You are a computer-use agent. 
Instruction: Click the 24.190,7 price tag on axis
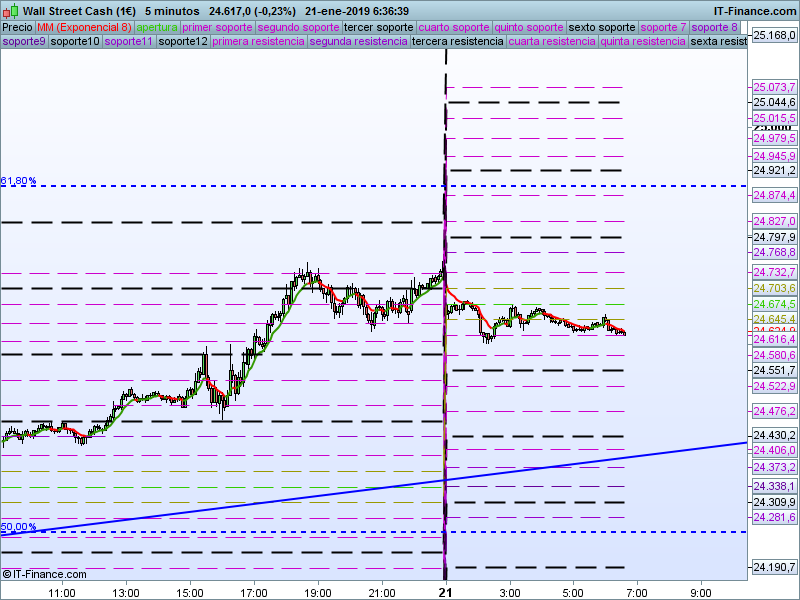coord(773,568)
